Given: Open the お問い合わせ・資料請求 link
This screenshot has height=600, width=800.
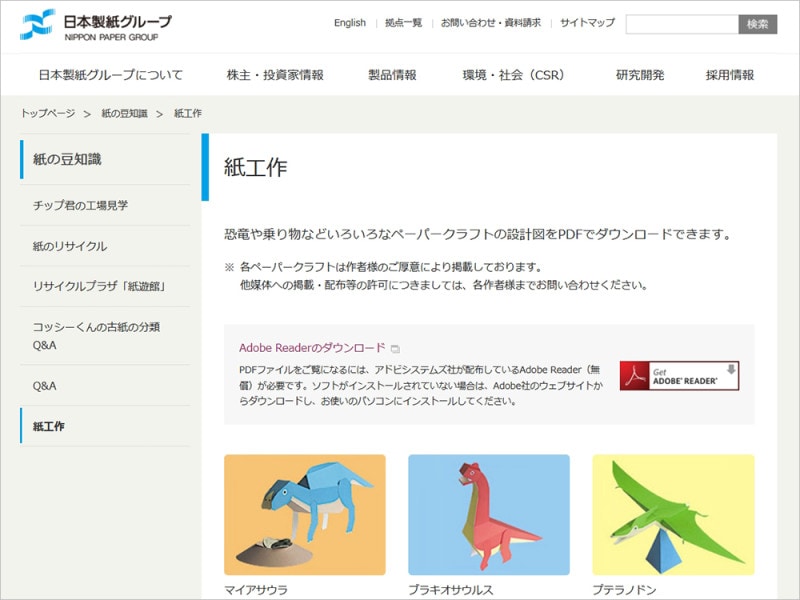Looking at the screenshot, I should click(x=492, y=22).
